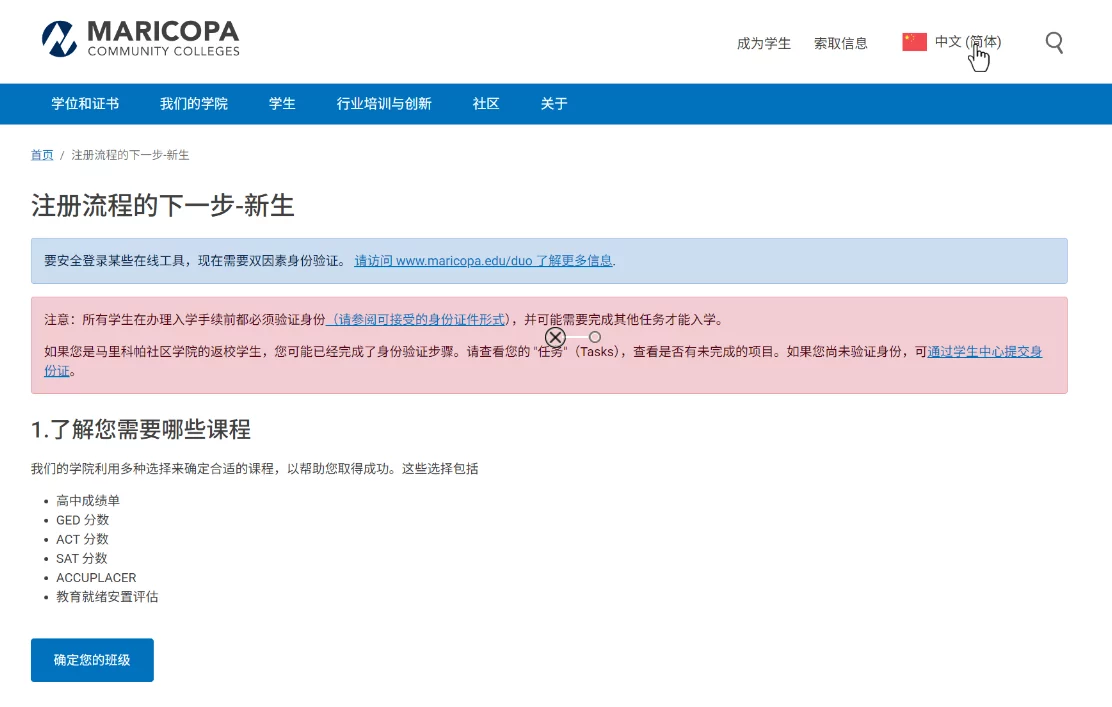Open the 行业培训与创新 menu item
This screenshot has height=707, width=1112.
(x=384, y=104)
